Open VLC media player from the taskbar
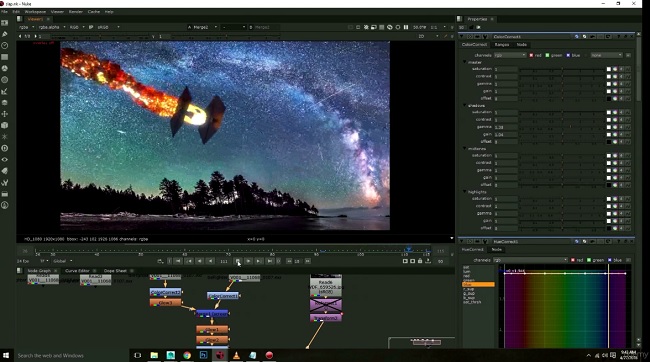The width and height of the screenshot is (650, 362). [236, 355]
